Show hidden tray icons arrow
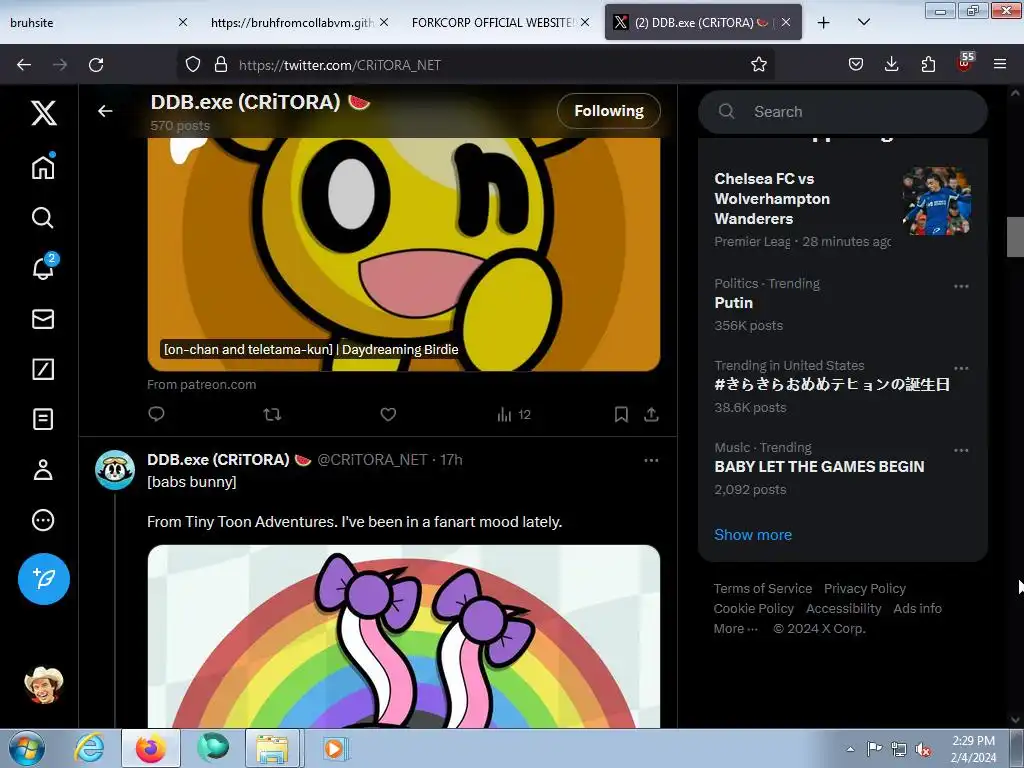1024x768 pixels. [850, 748]
